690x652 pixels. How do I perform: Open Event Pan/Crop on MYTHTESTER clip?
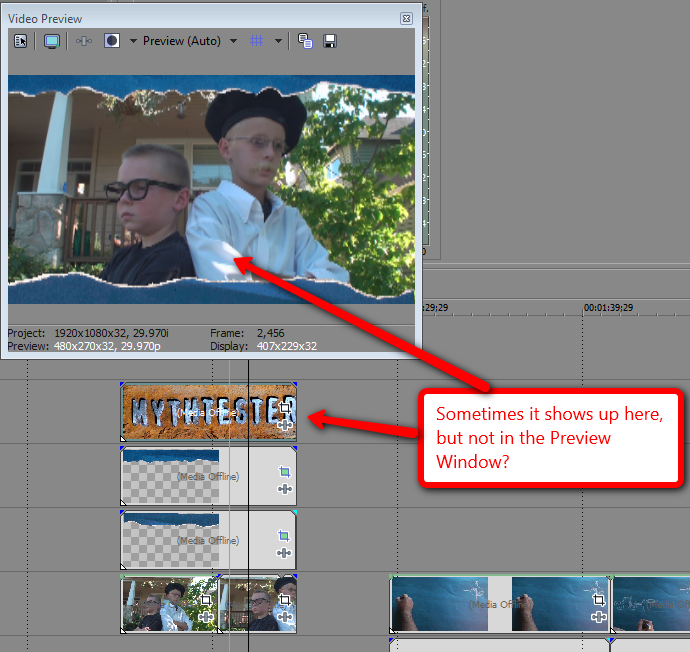tap(285, 408)
